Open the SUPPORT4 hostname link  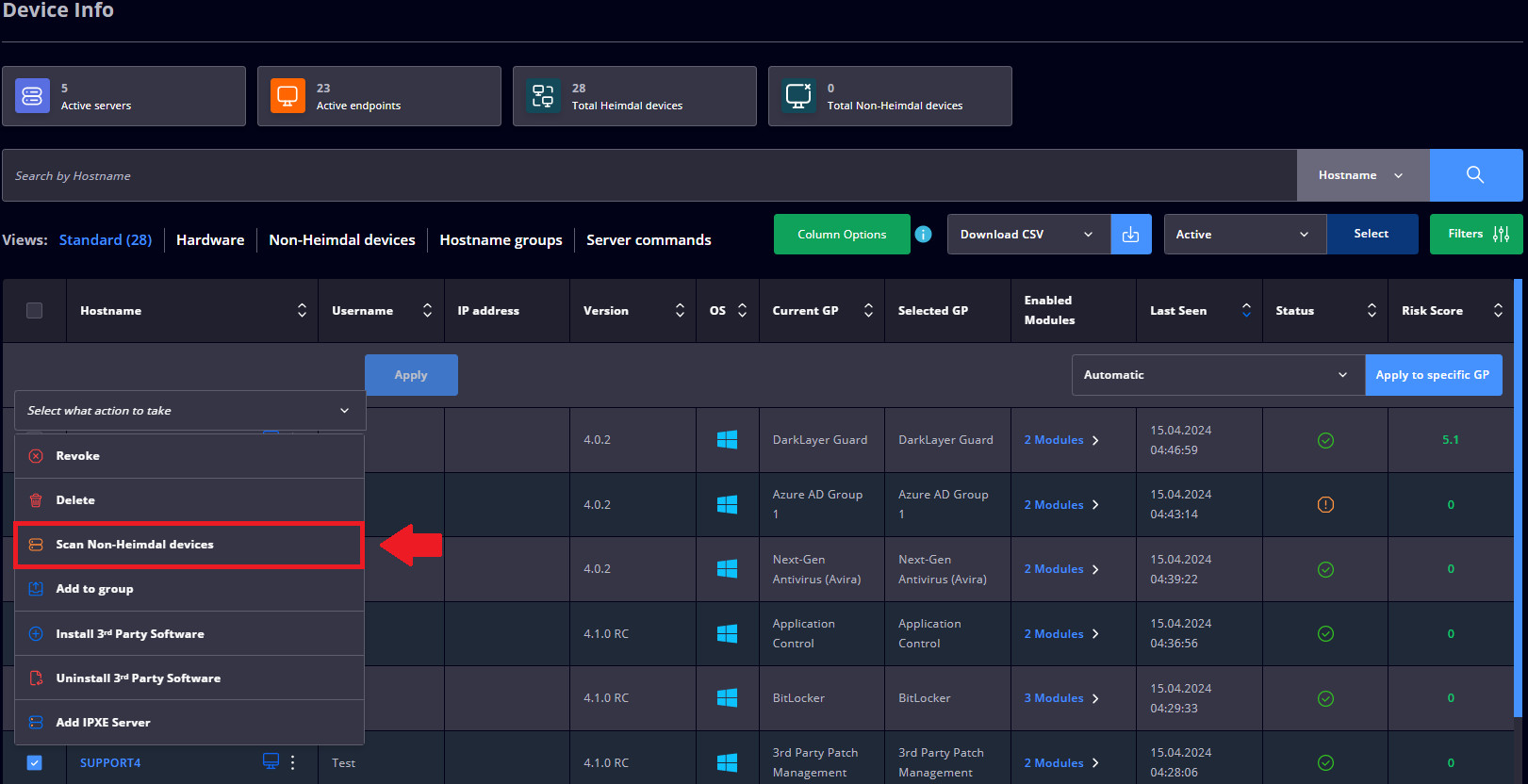coord(110,763)
